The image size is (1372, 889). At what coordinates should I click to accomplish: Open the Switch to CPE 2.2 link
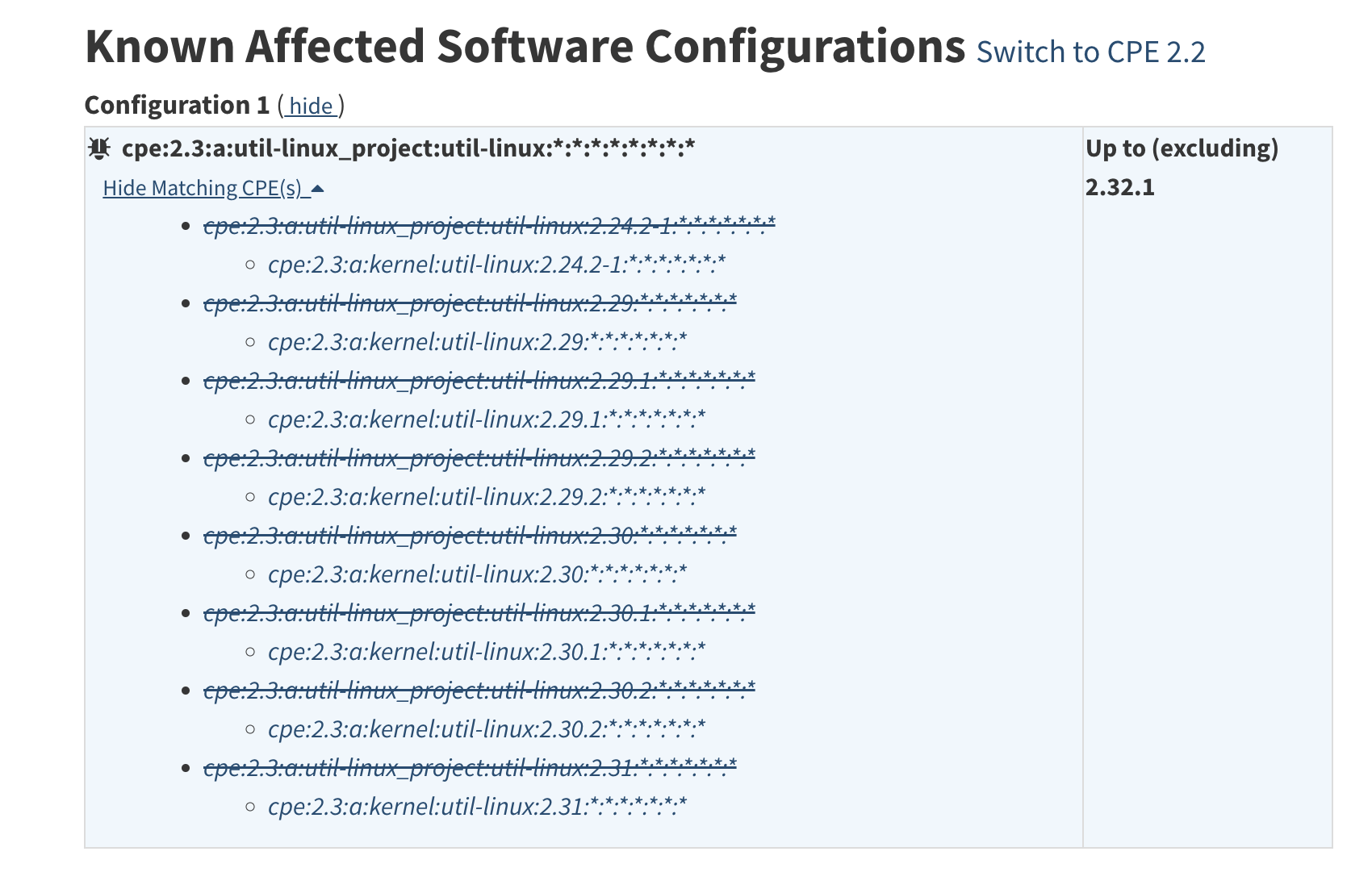click(1091, 51)
